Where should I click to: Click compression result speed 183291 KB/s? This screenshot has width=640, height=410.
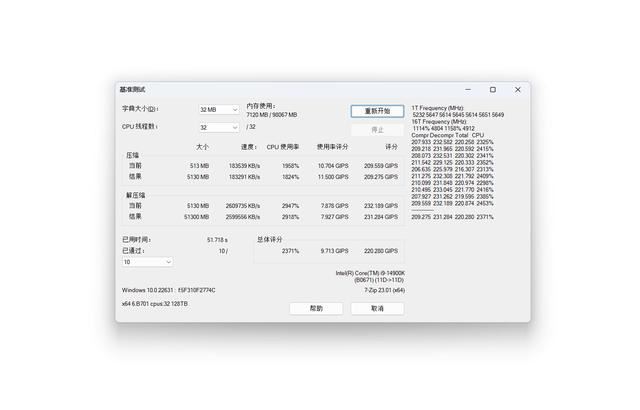click(244, 177)
